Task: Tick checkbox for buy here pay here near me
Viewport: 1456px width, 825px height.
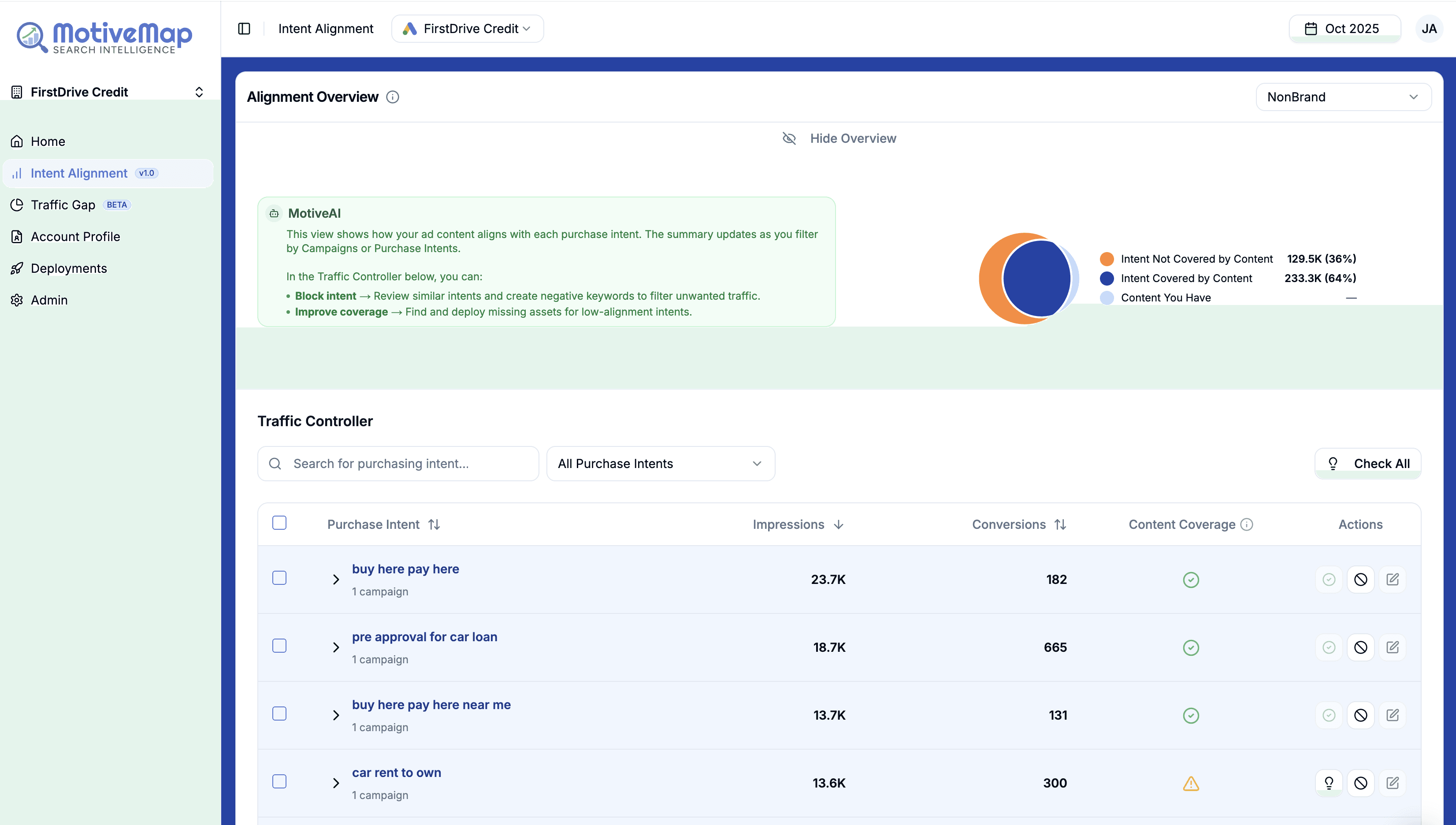Action: pos(279,714)
